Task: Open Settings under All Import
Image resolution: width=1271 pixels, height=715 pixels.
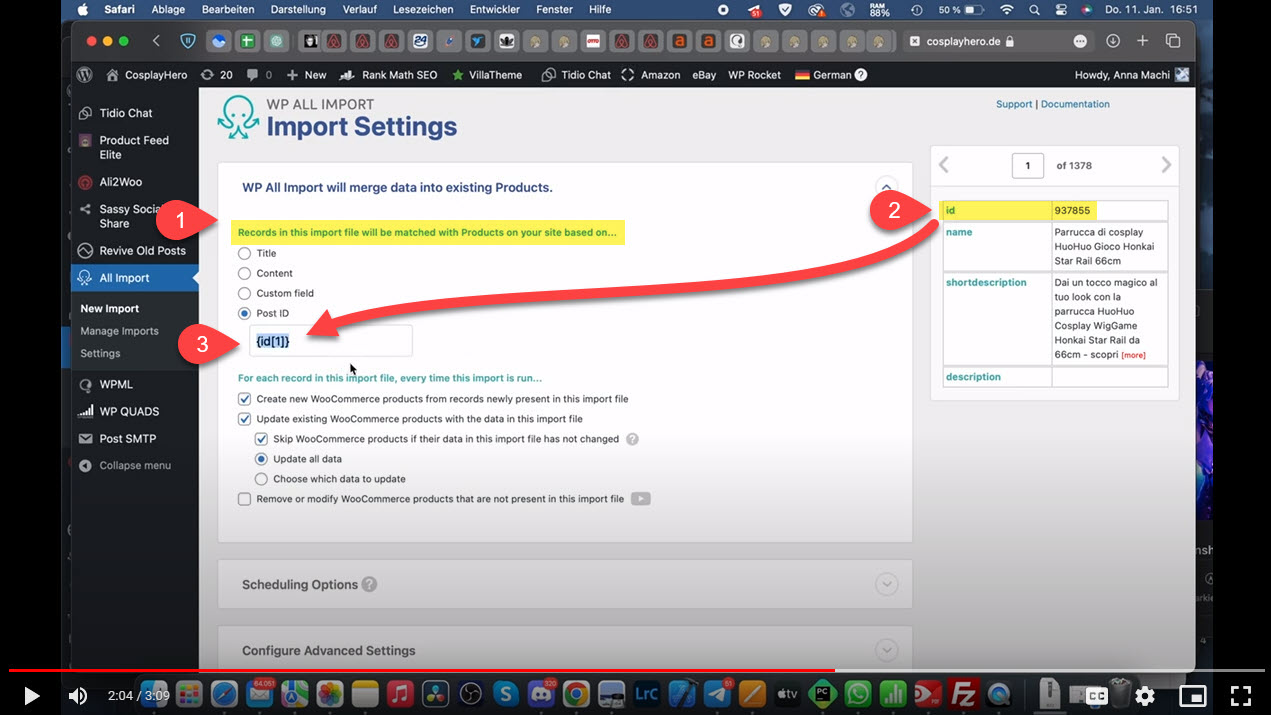Action: click(x=100, y=353)
